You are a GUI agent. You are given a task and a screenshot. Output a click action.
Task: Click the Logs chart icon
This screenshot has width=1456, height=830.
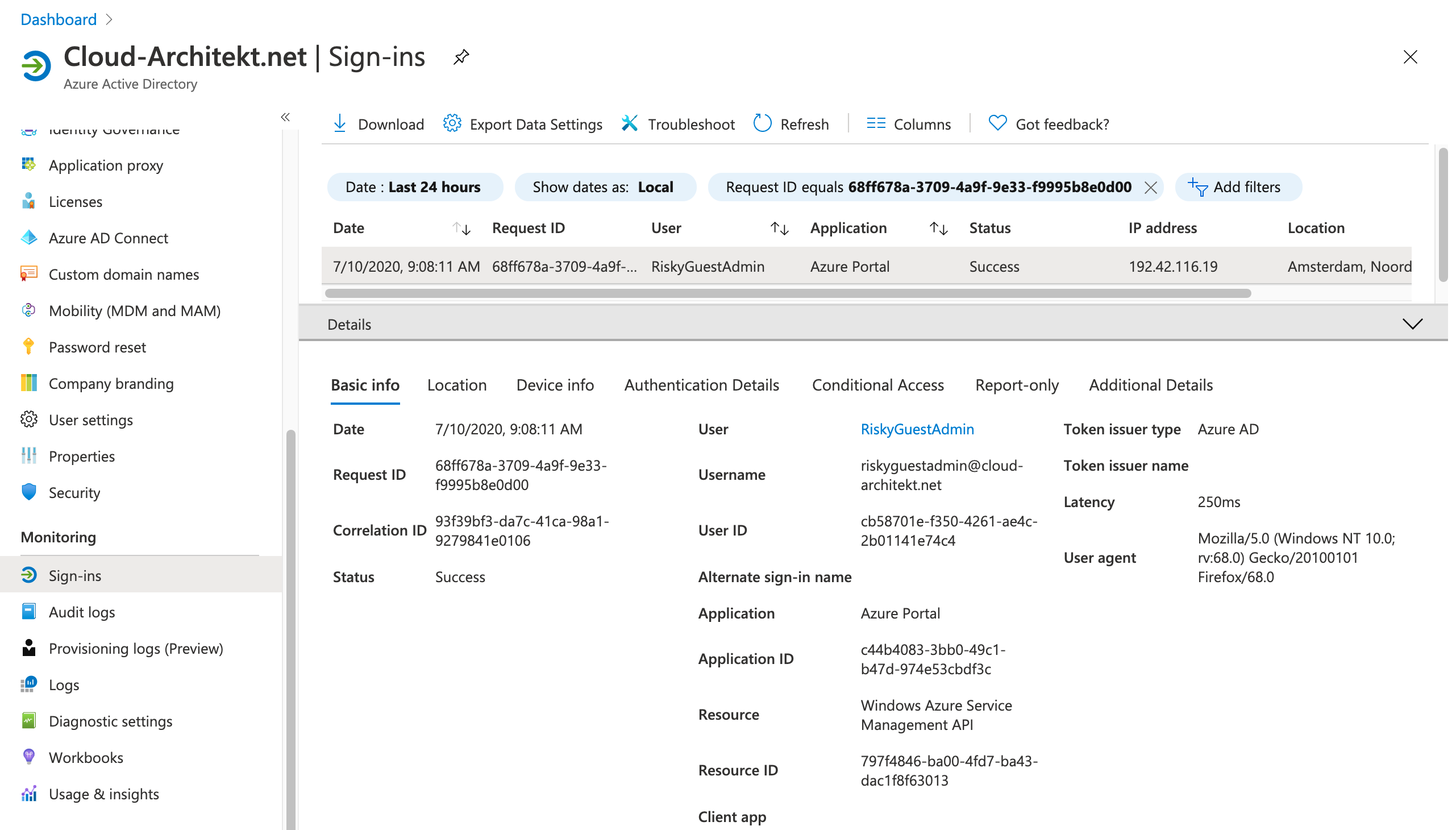tap(28, 685)
